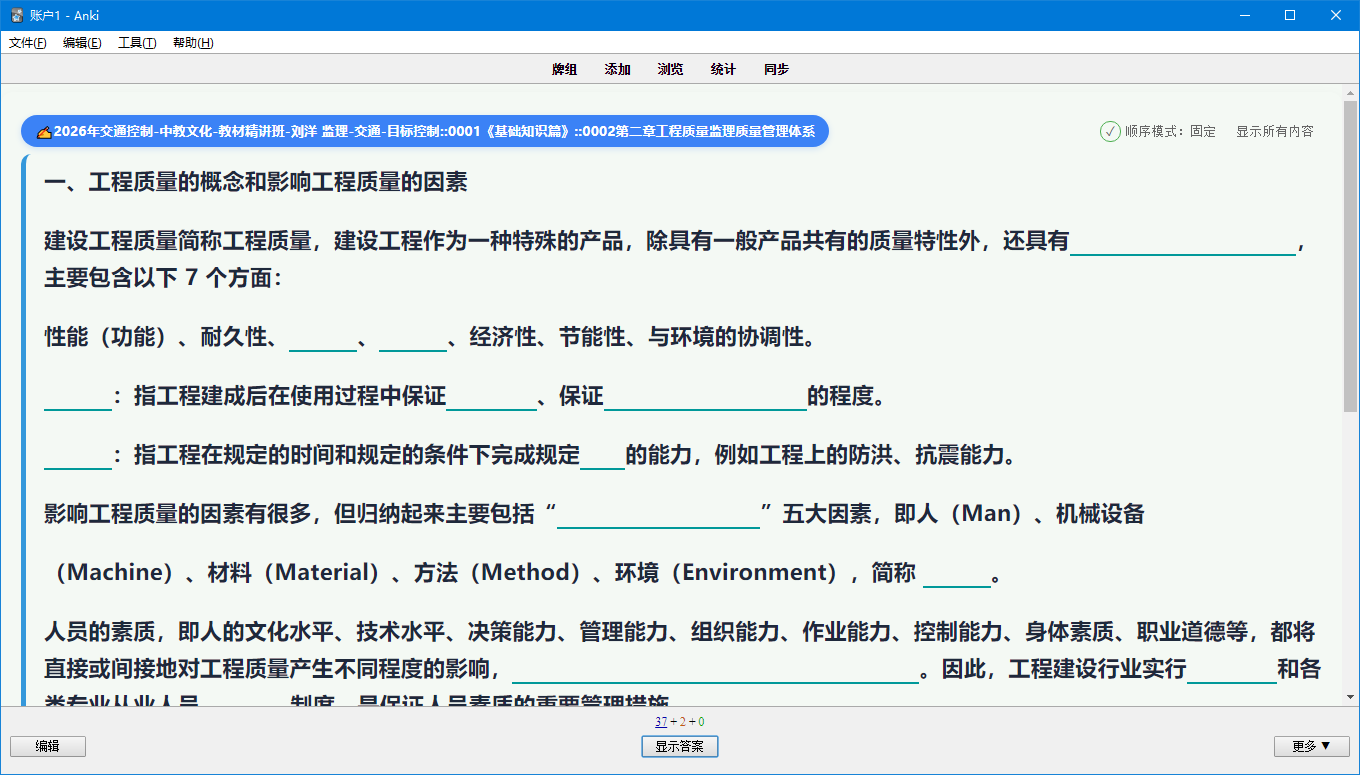Screen dimensions: 1360x775
Task: Open the 浏览 browser
Action: tap(671, 69)
